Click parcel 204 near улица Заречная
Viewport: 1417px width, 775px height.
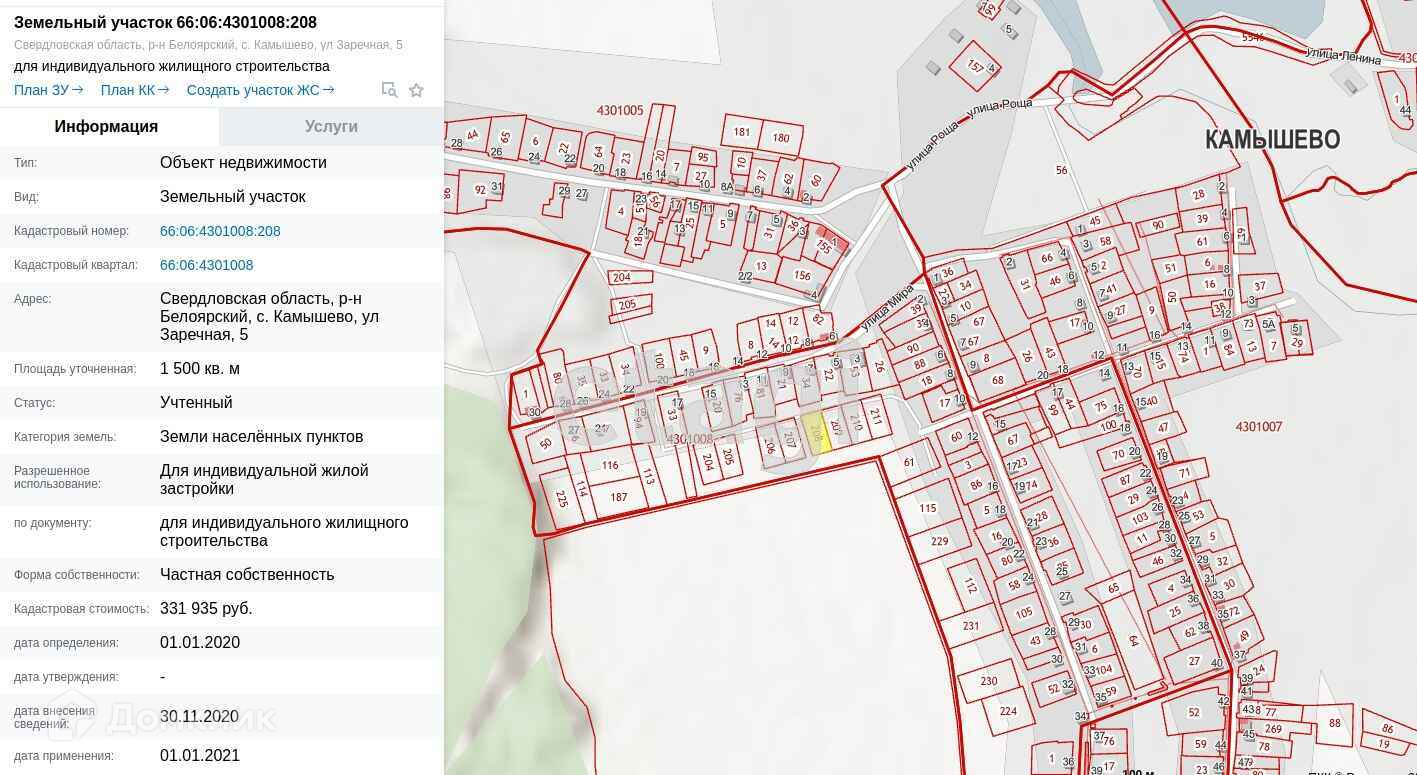point(707,461)
